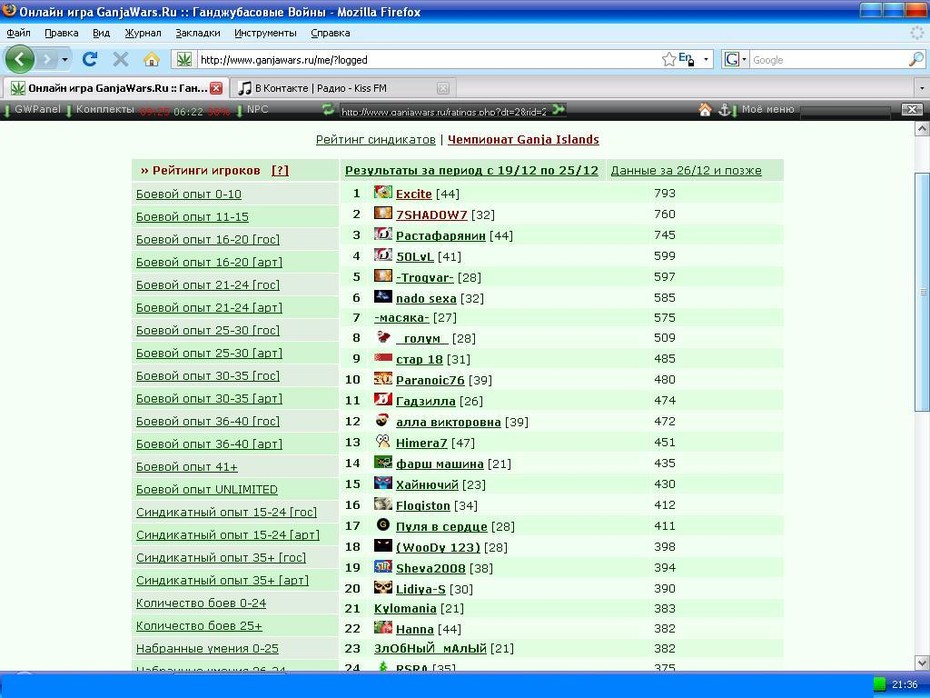Click the page vertical scrollbar thumb
930x698 pixels.
point(922,292)
